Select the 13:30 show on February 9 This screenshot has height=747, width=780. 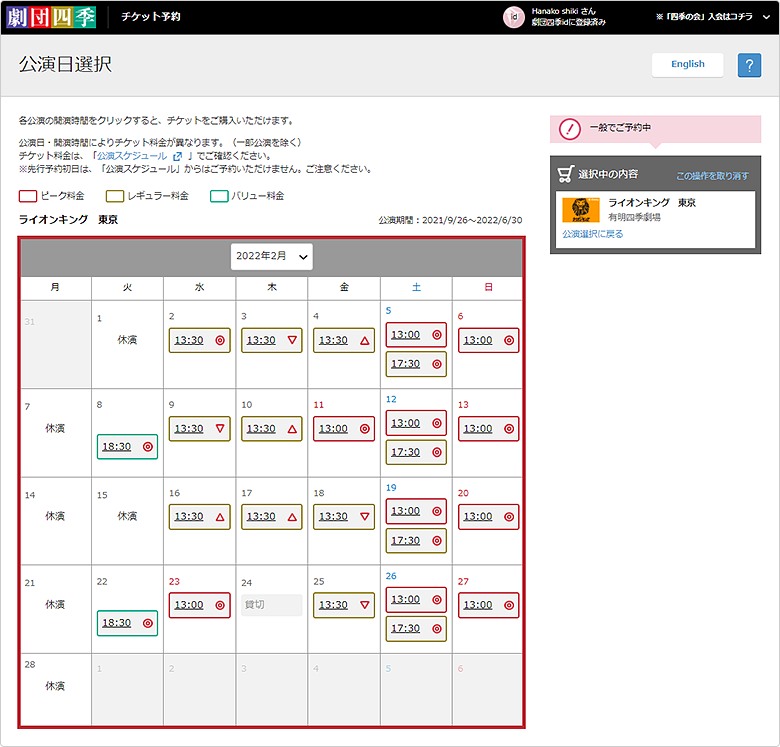[x=199, y=429]
